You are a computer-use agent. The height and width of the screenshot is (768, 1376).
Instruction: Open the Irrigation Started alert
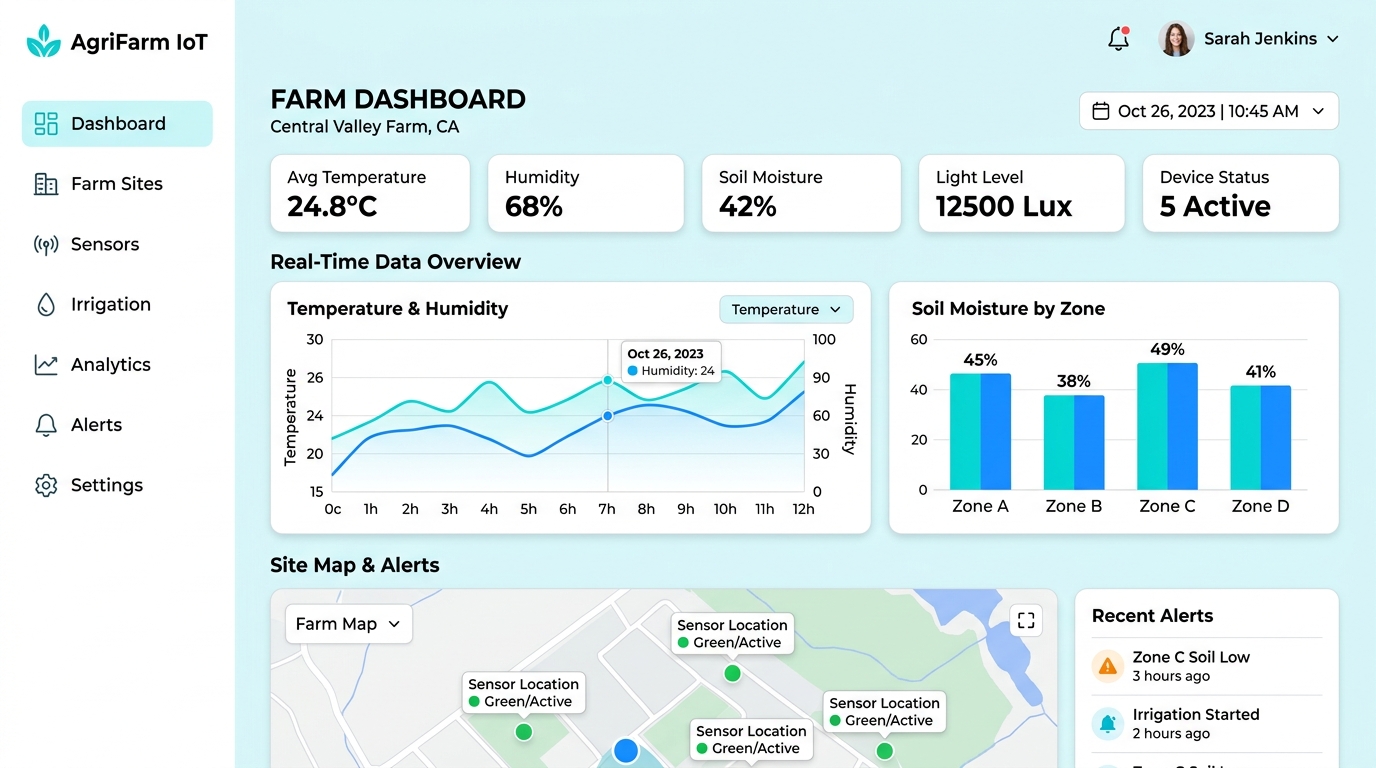[x=1206, y=724]
